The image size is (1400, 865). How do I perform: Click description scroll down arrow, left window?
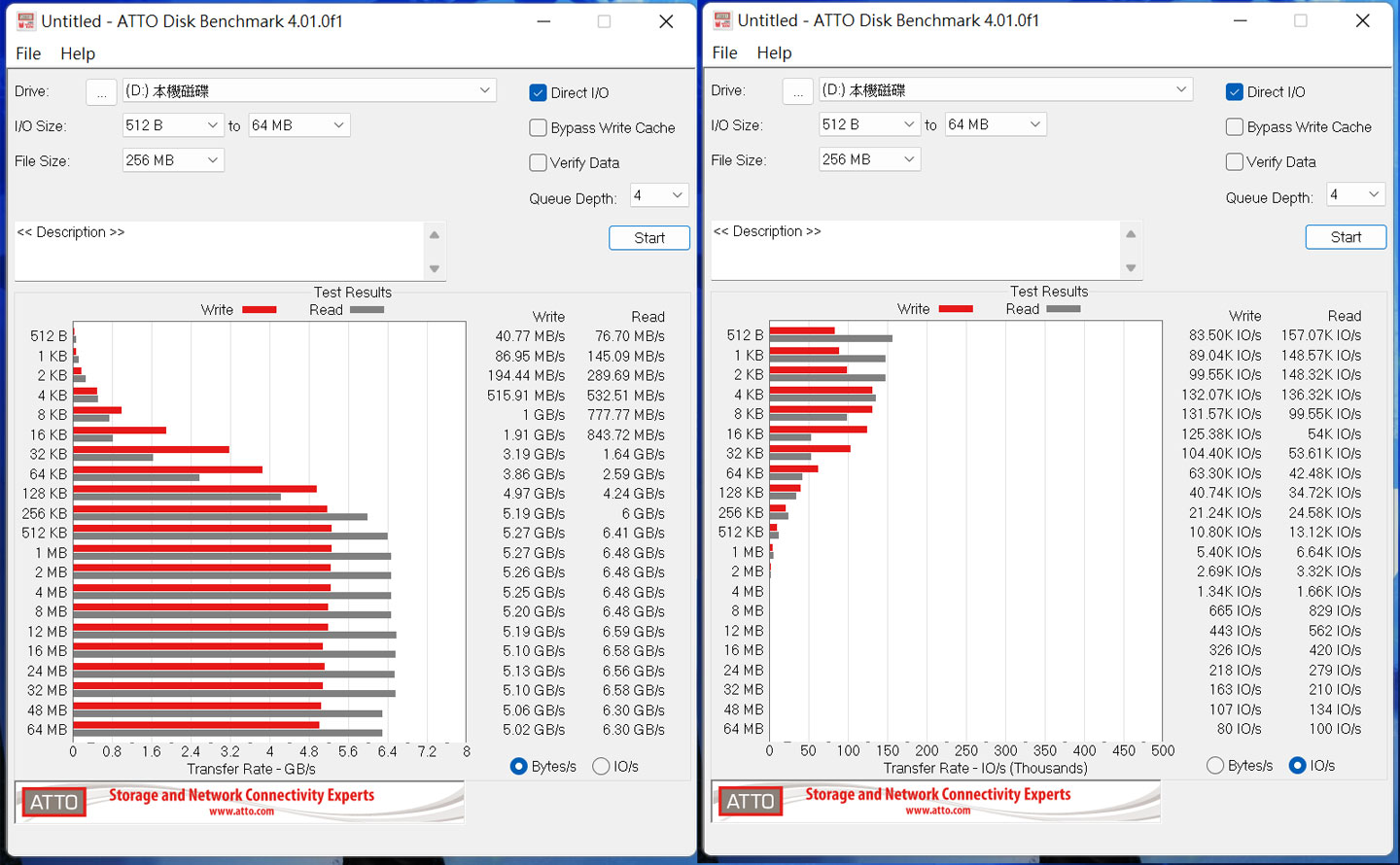(435, 269)
